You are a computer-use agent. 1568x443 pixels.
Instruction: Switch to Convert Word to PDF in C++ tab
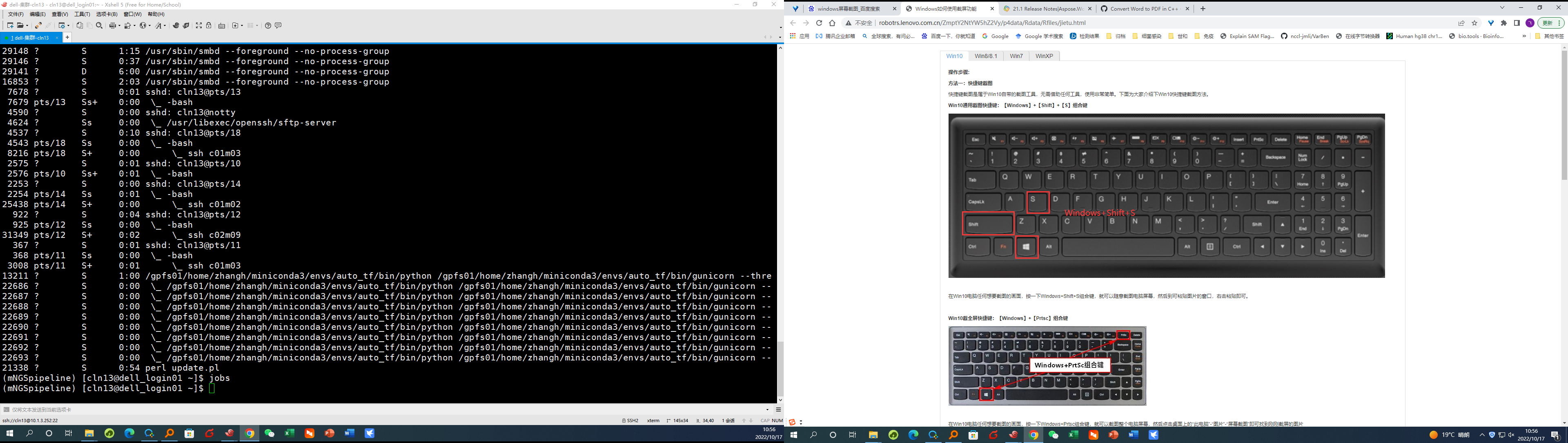coord(1144,9)
